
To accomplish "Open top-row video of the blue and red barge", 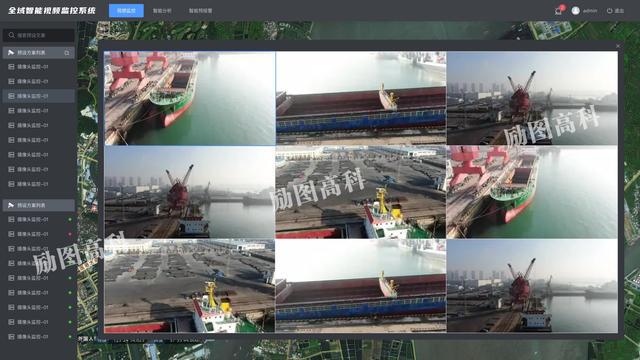I will [361, 98].
